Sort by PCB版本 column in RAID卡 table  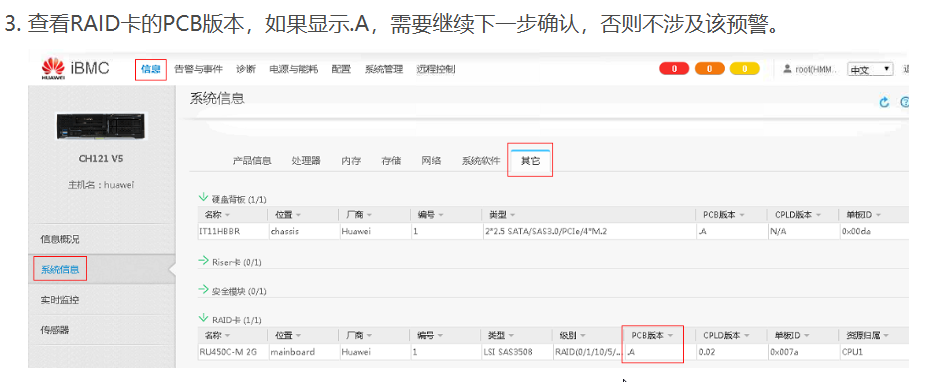[x=652, y=335]
